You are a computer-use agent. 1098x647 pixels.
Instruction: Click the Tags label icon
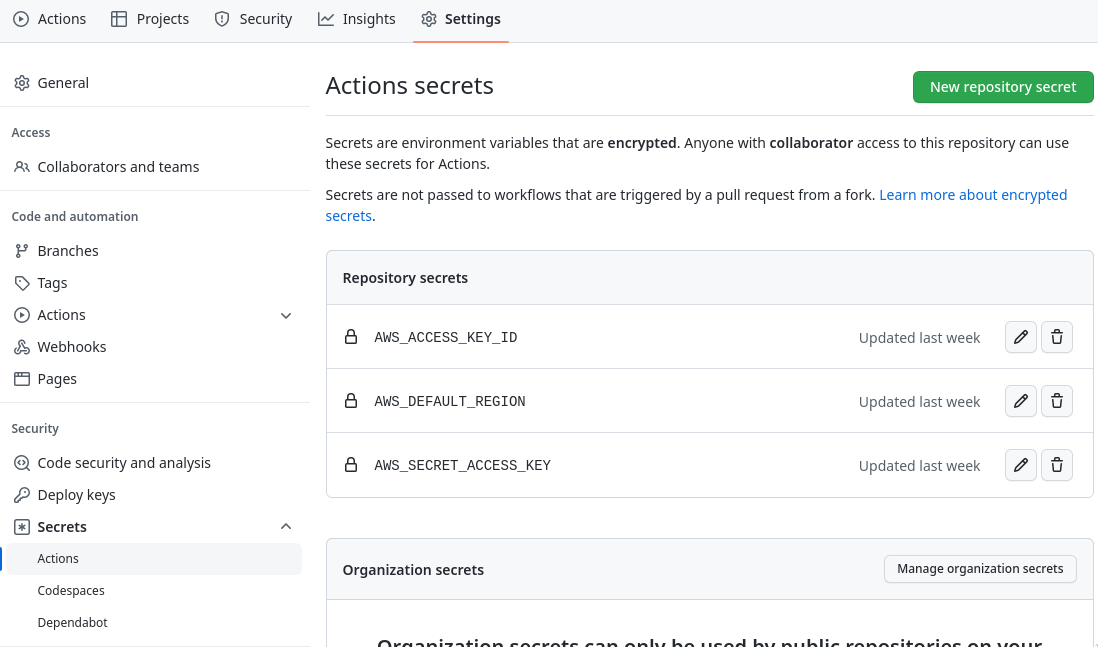click(22, 283)
